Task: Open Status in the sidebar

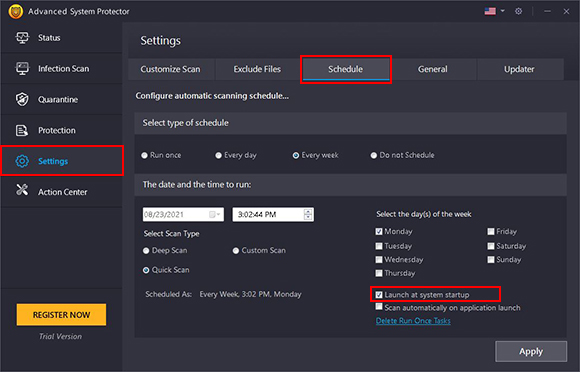Action: [61, 38]
